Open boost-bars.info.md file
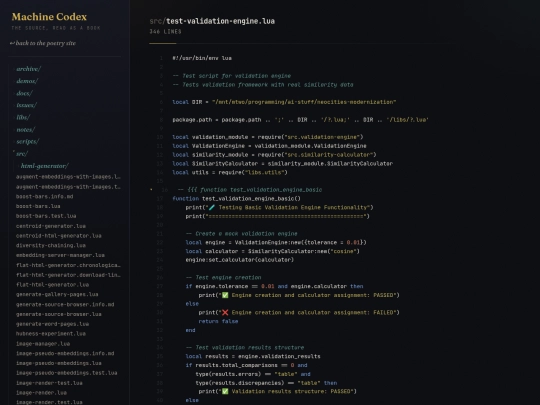The image size is (540, 405). click(44, 196)
